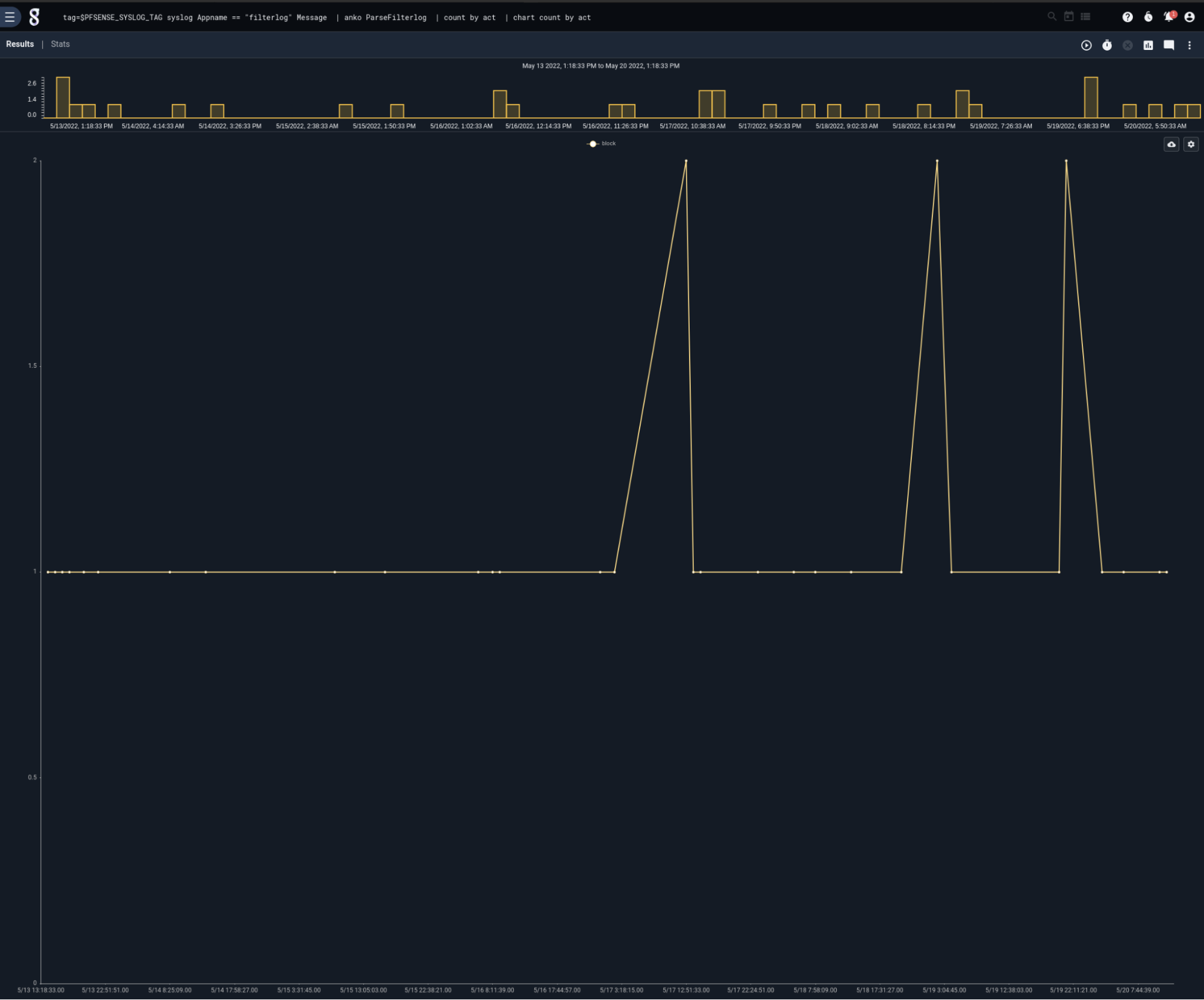This screenshot has width=1204, height=1000.
Task: Click chart x-axis label 5/17 12:51:33.00
Action: pos(686,990)
